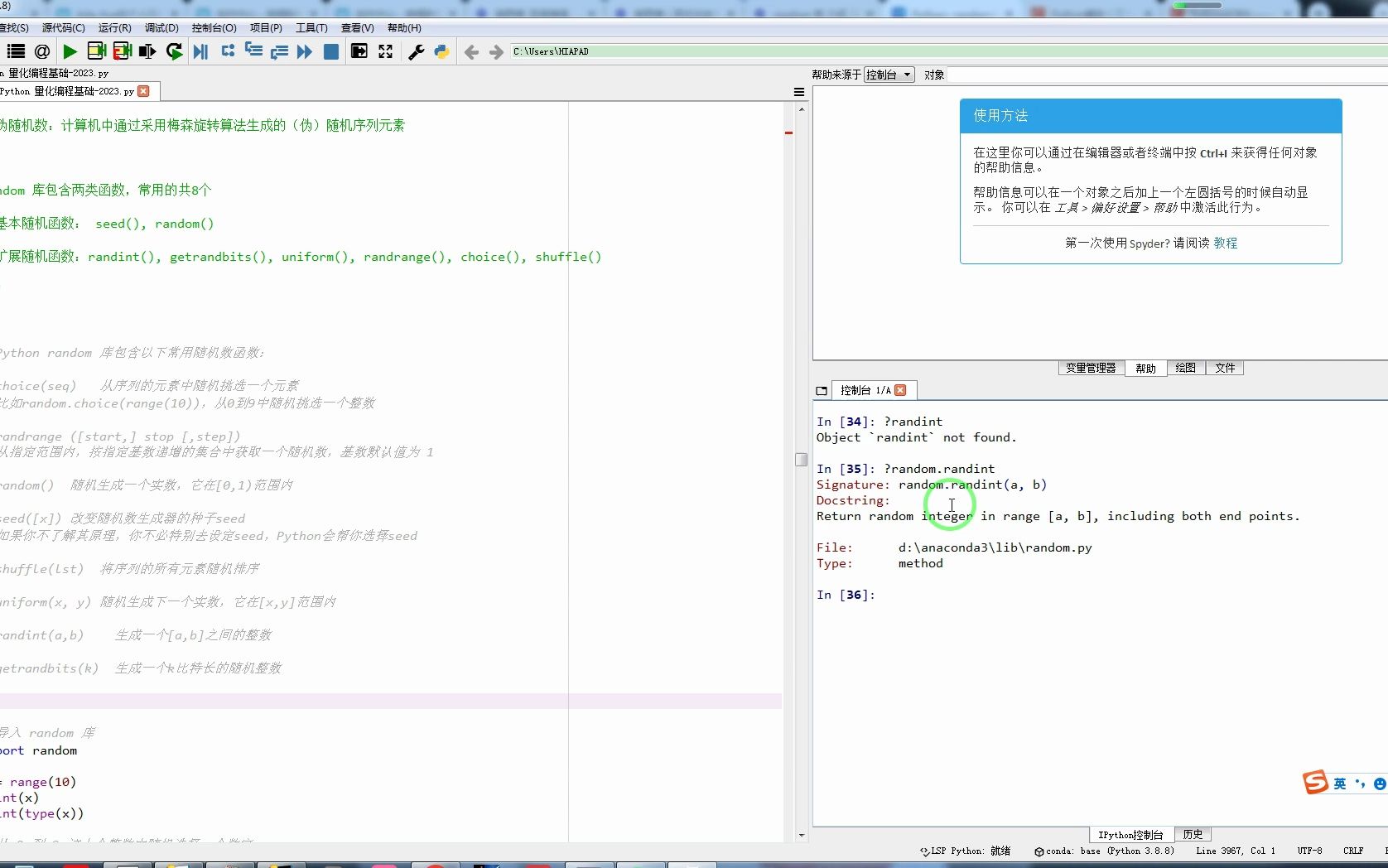This screenshot has width=1388, height=868.
Task: Click editor scrollbar up arrow
Action: pyautogui.click(x=801, y=109)
